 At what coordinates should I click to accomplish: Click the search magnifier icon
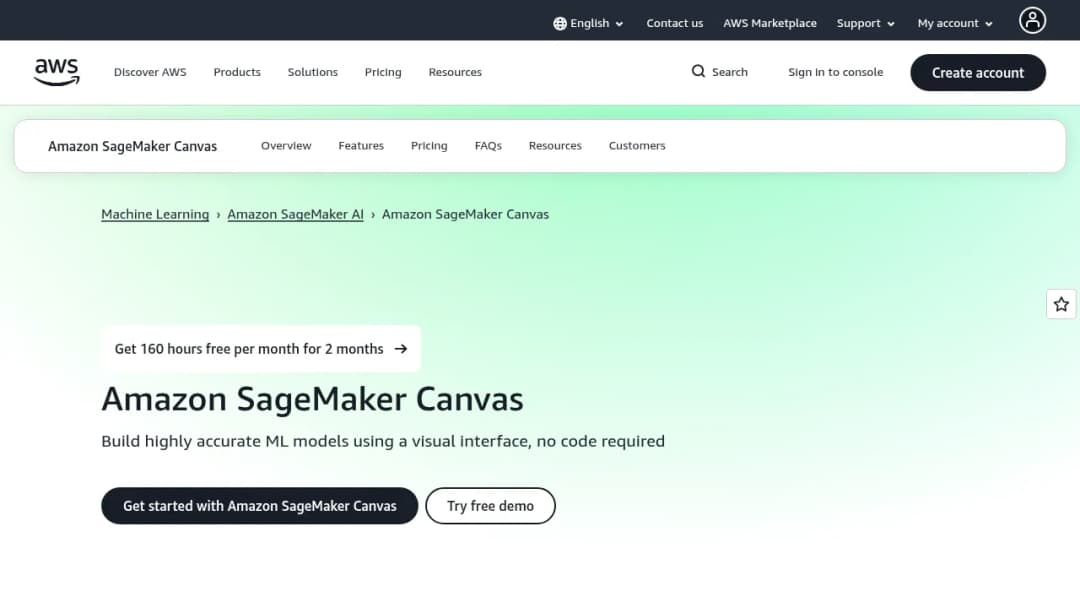tap(698, 71)
